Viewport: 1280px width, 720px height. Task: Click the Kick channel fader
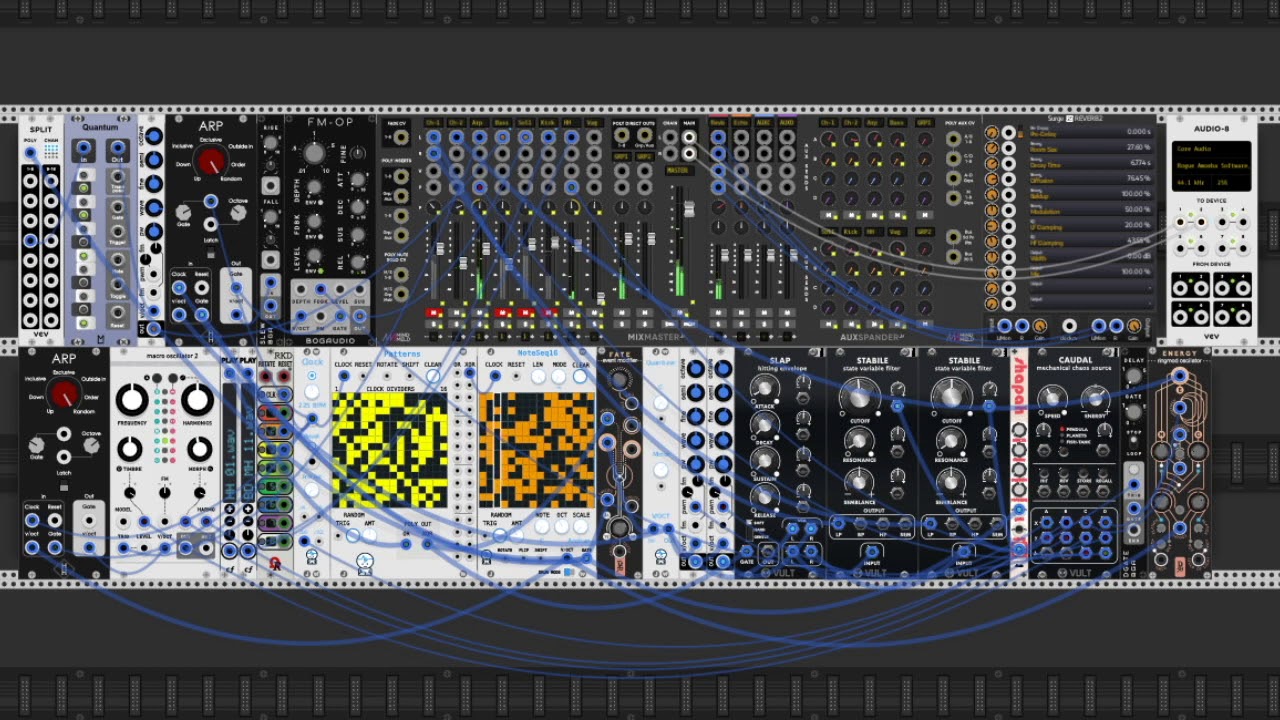555,242
